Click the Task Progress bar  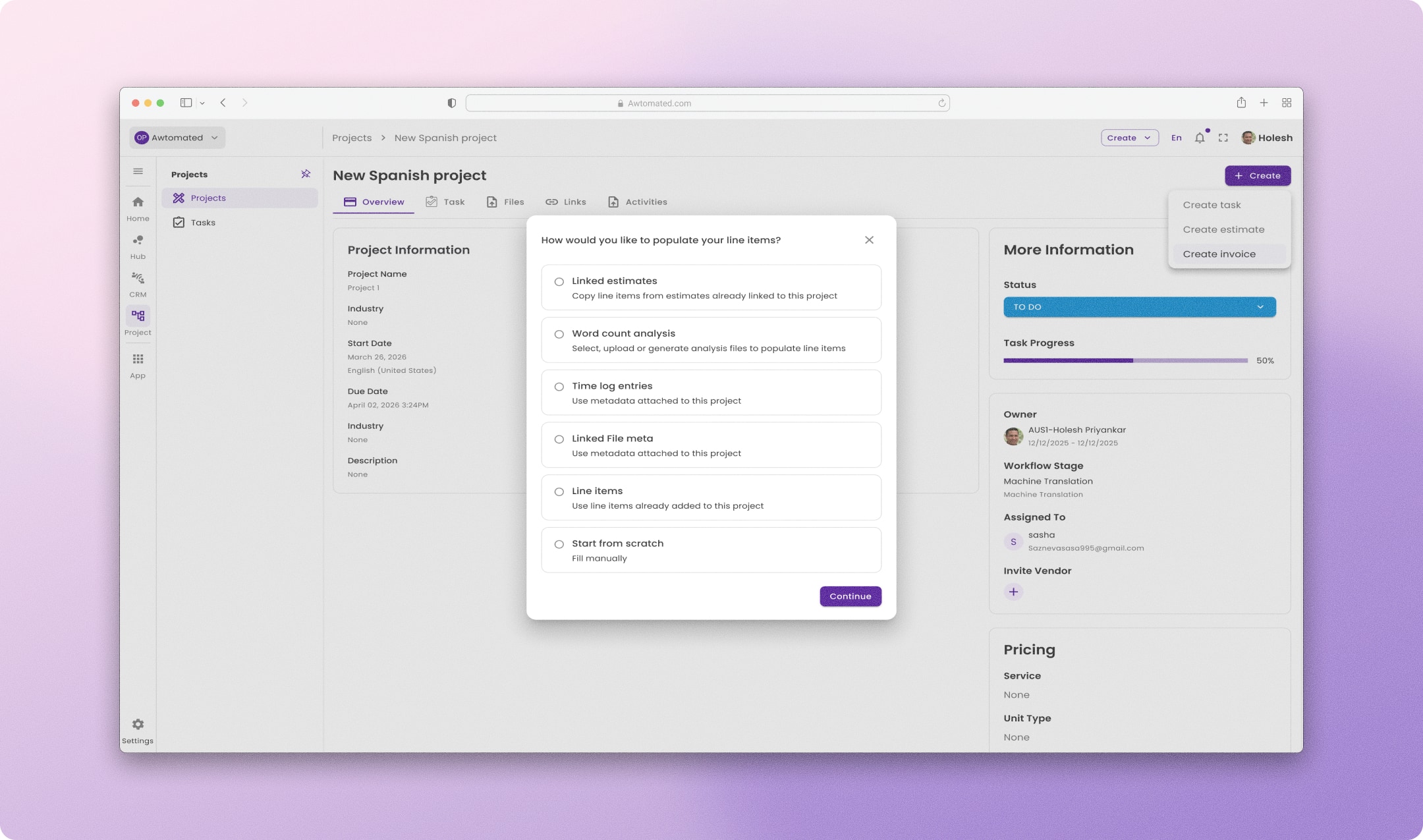(x=1125, y=360)
